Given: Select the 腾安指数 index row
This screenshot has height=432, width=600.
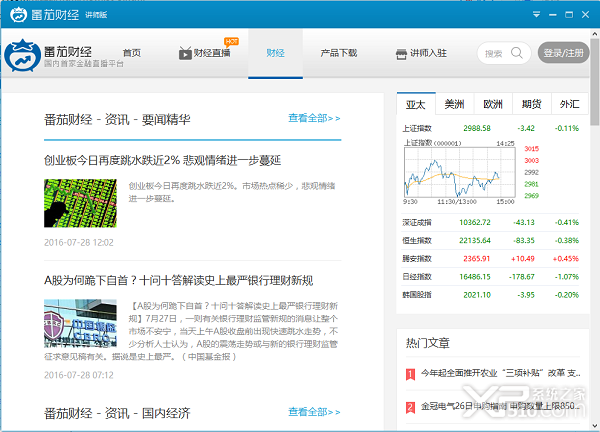Looking at the screenshot, I should (x=490, y=259).
